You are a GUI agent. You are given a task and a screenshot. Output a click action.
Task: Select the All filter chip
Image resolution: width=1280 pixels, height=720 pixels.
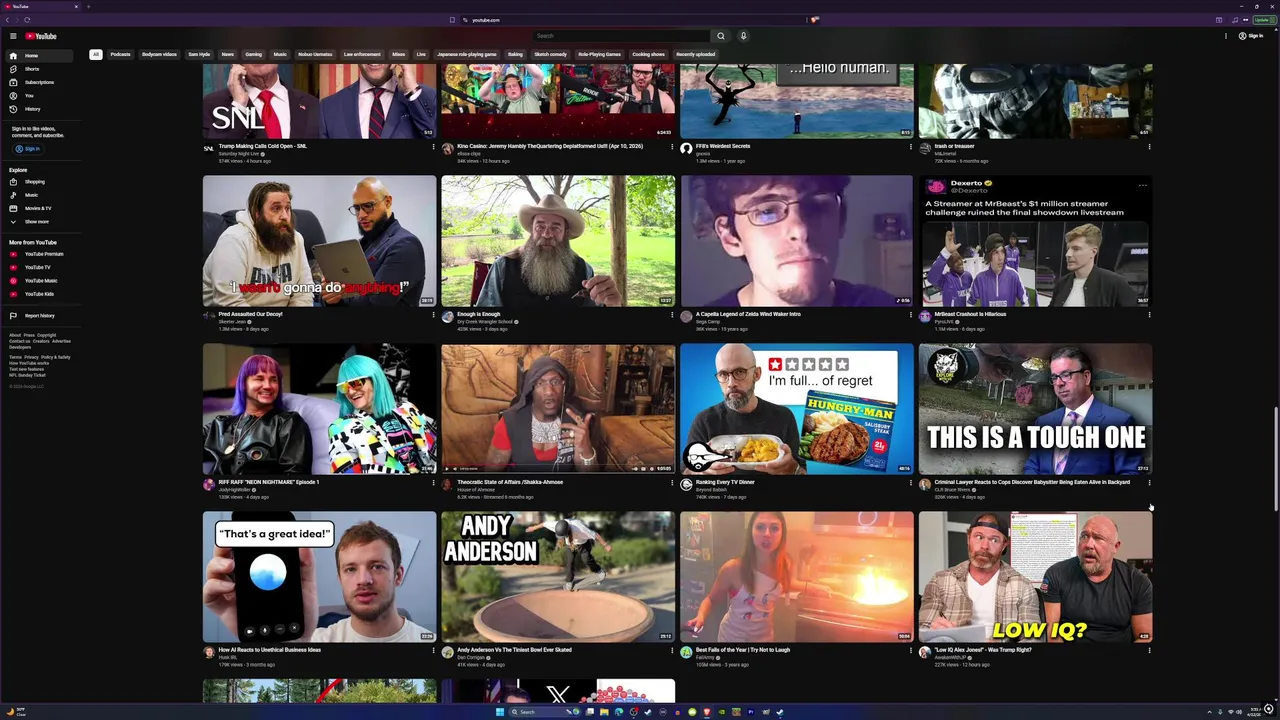click(96, 54)
